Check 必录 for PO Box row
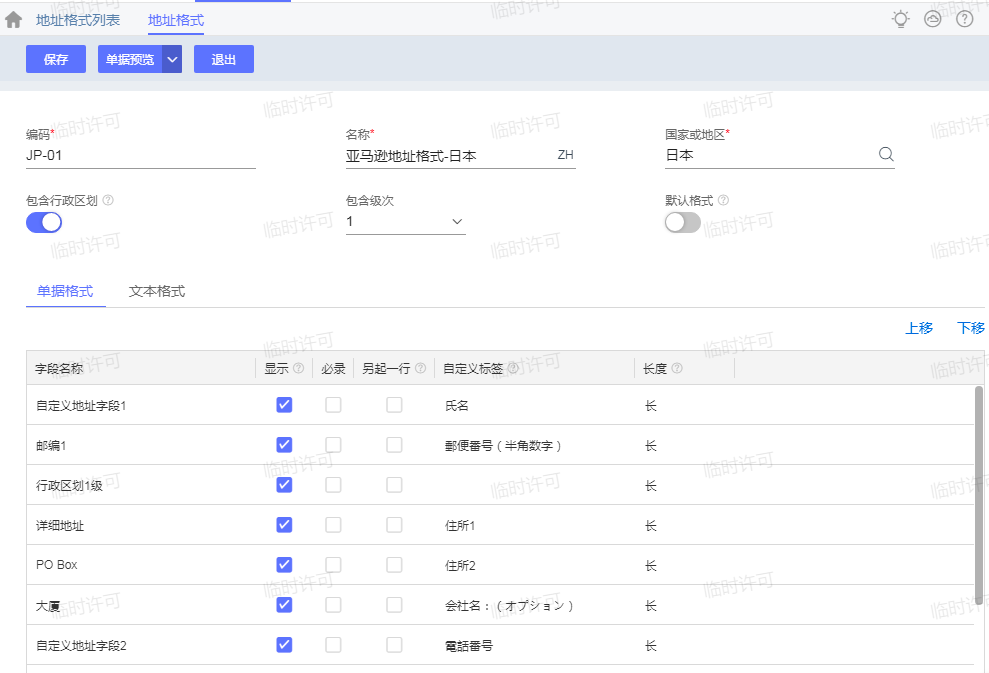Viewport: 989px width, 673px height. point(333,565)
